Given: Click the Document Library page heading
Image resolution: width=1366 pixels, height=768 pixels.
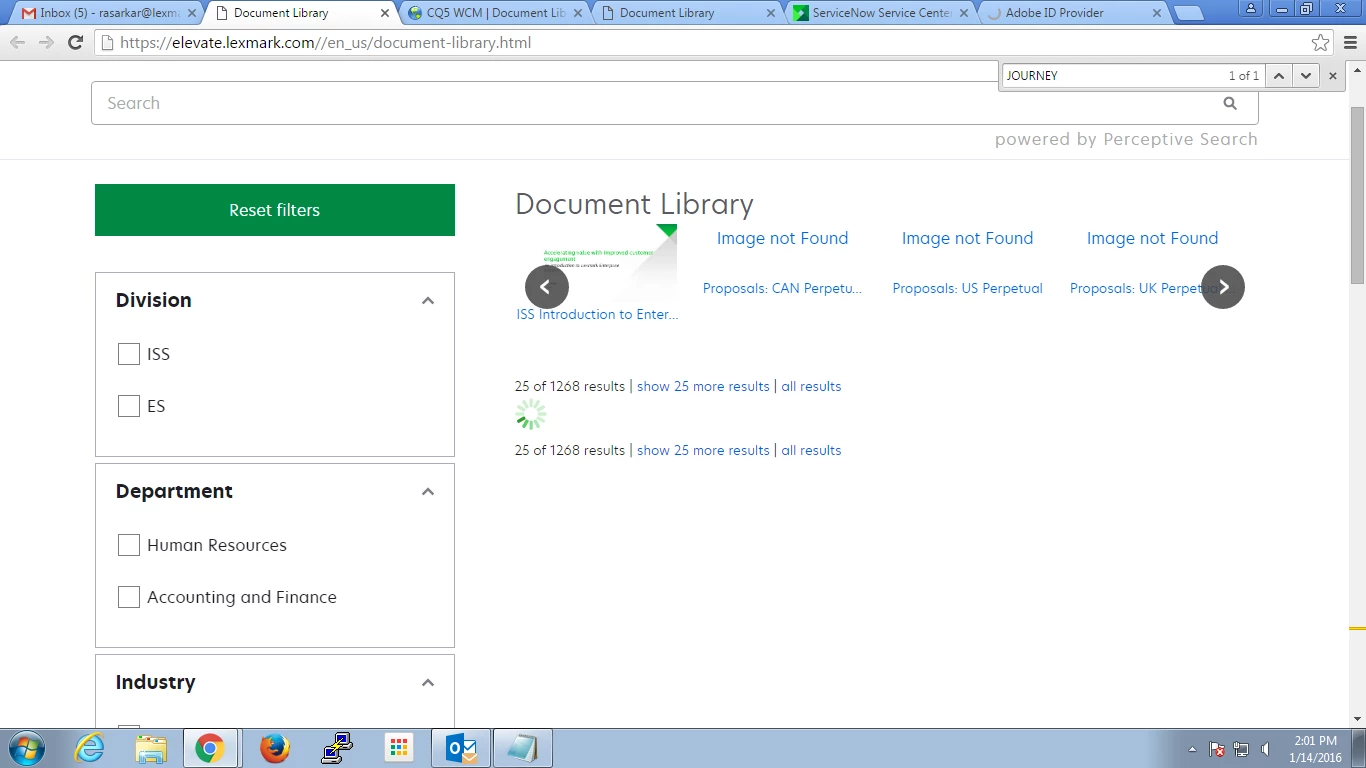Looking at the screenshot, I should click(x=634, y=204).
